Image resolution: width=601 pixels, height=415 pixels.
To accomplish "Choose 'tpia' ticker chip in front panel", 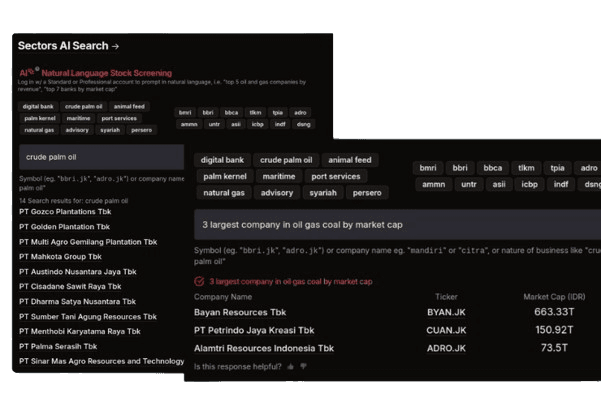I will 557,168.
